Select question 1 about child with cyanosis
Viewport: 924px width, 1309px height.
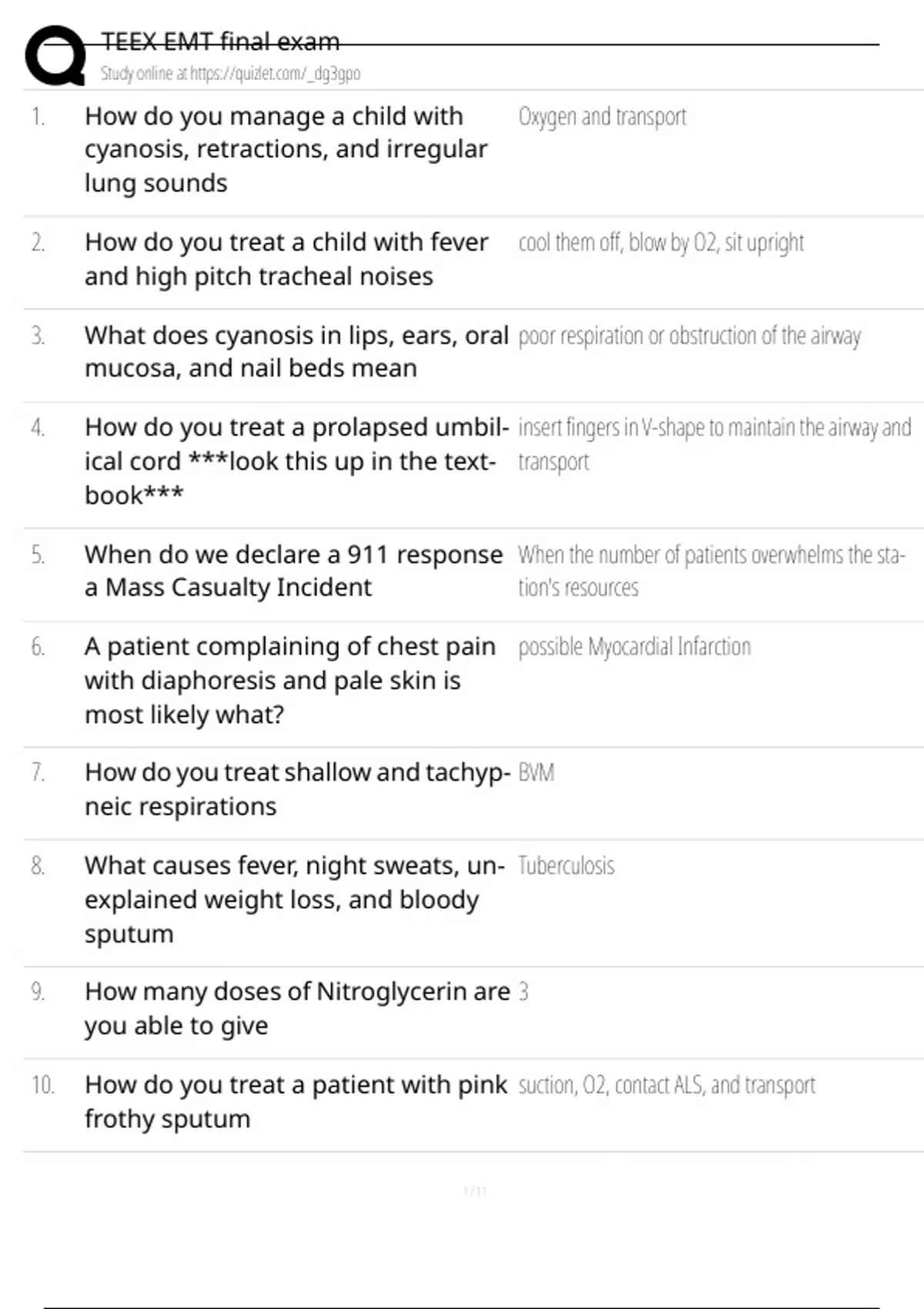286,149
